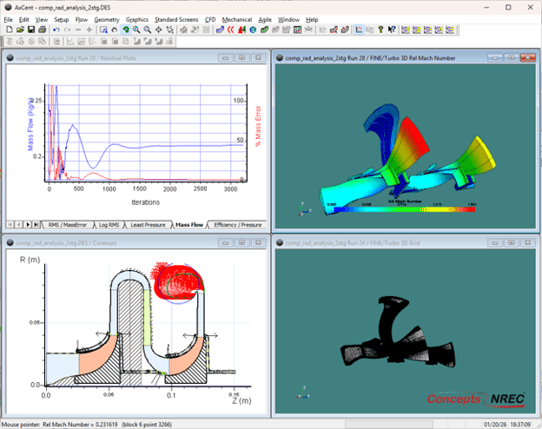Open the Edit menu

point(24,20)
